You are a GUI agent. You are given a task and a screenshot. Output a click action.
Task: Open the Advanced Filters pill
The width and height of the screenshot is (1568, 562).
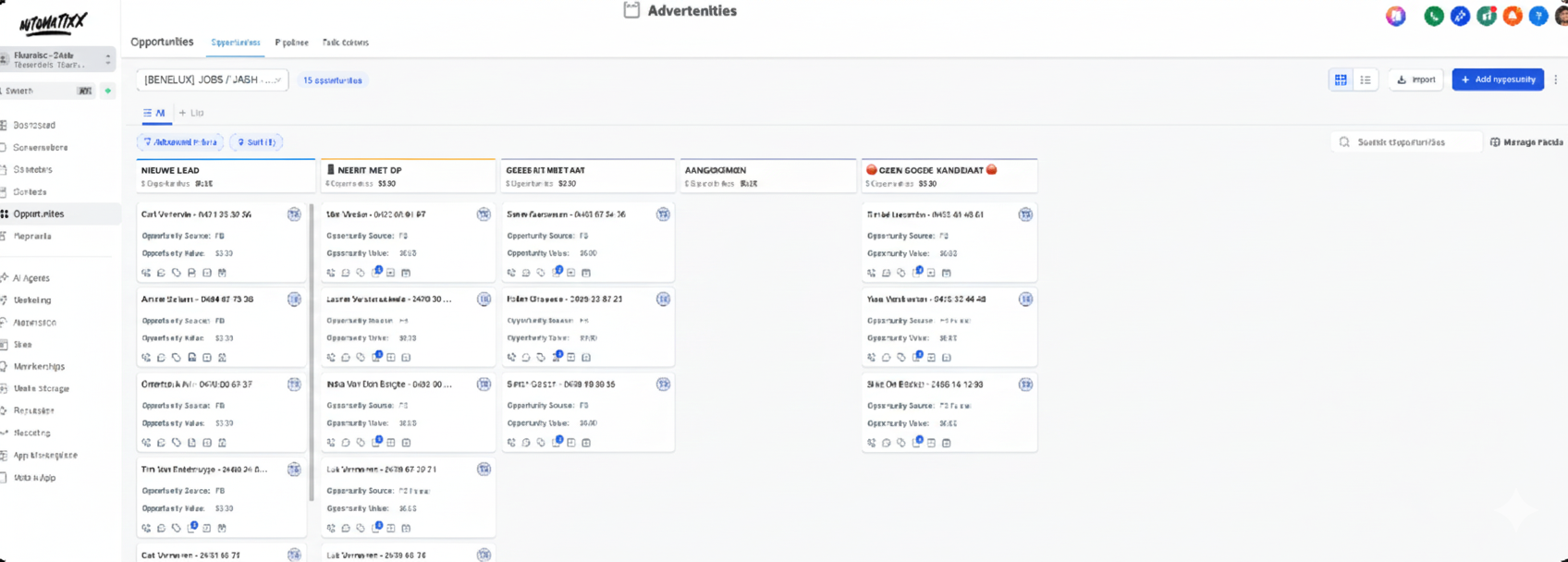pos(180,142)
